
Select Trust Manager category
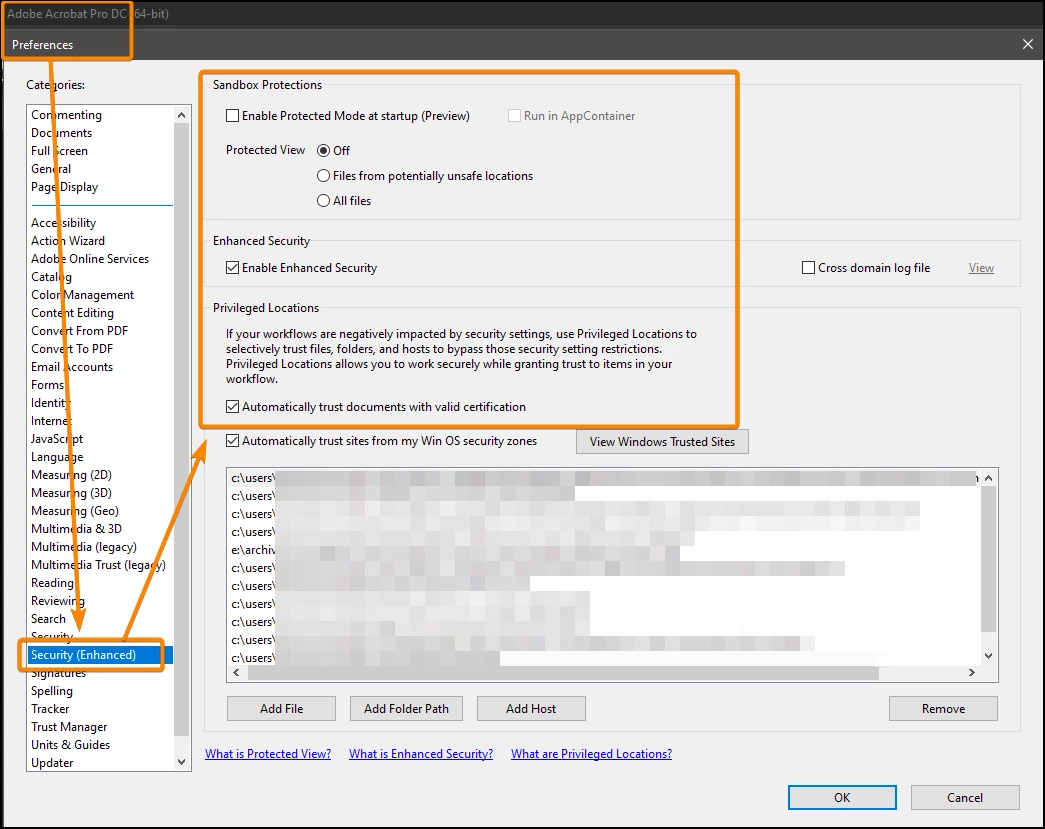[69, 726]
